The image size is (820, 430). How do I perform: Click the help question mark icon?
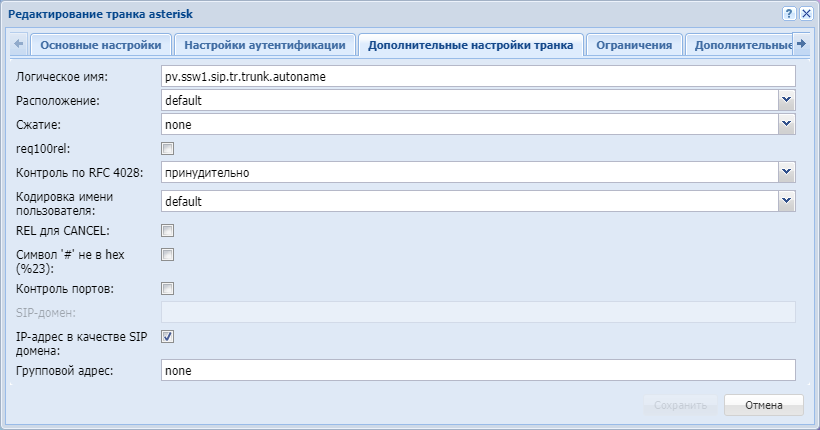click(x=789, y=14)
